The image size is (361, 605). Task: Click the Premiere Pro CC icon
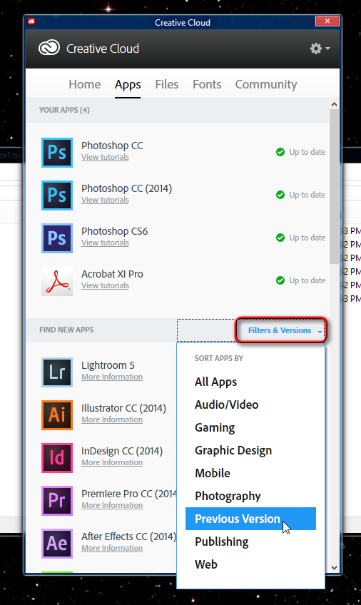click(x=57, y=500)
